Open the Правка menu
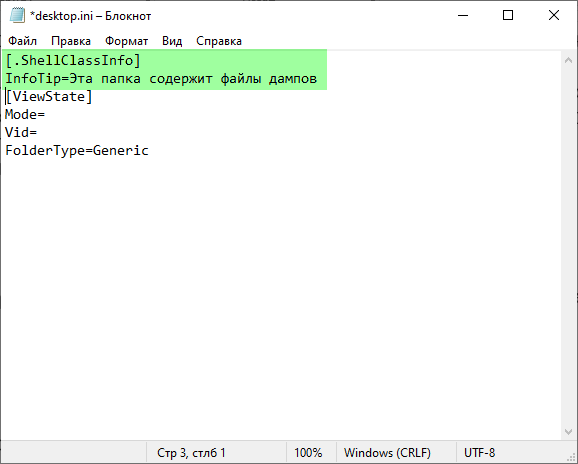This screenshot has height=464, width=578. click(x=71, y=41)
